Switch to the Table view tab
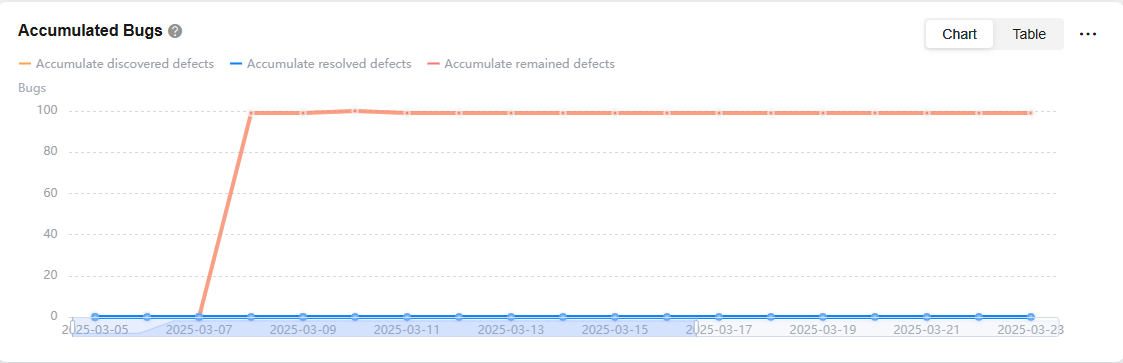 (1028, 34)
